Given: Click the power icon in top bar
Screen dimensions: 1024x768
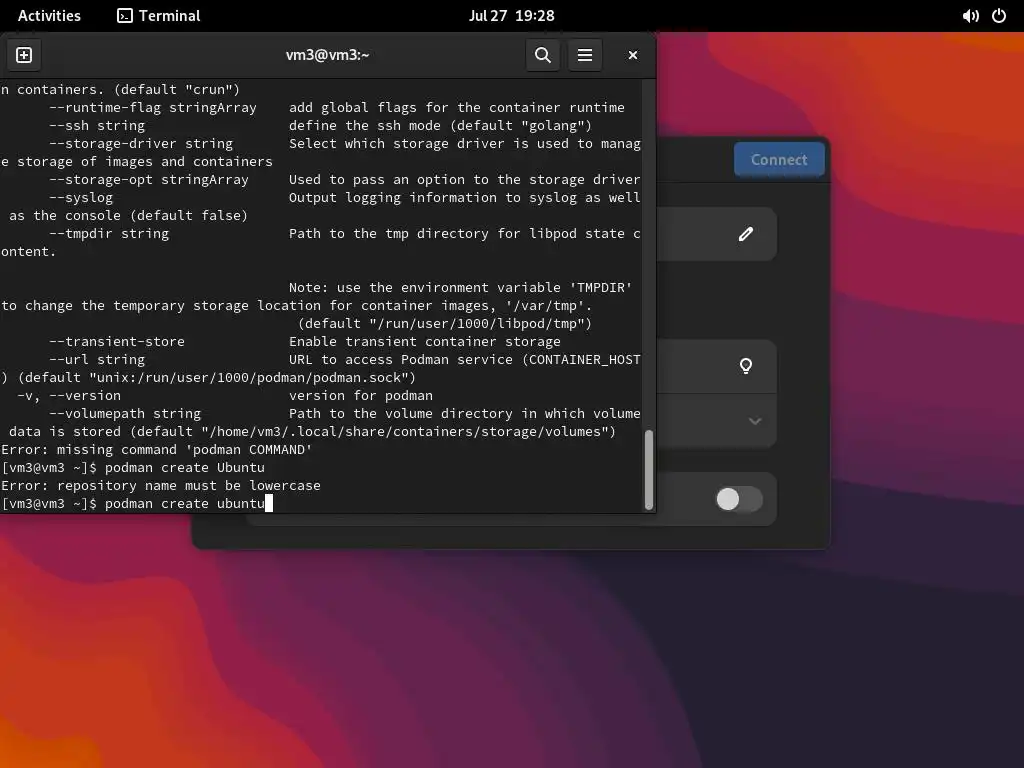Looking at the screenshot, I should click(x=999, y=16).
